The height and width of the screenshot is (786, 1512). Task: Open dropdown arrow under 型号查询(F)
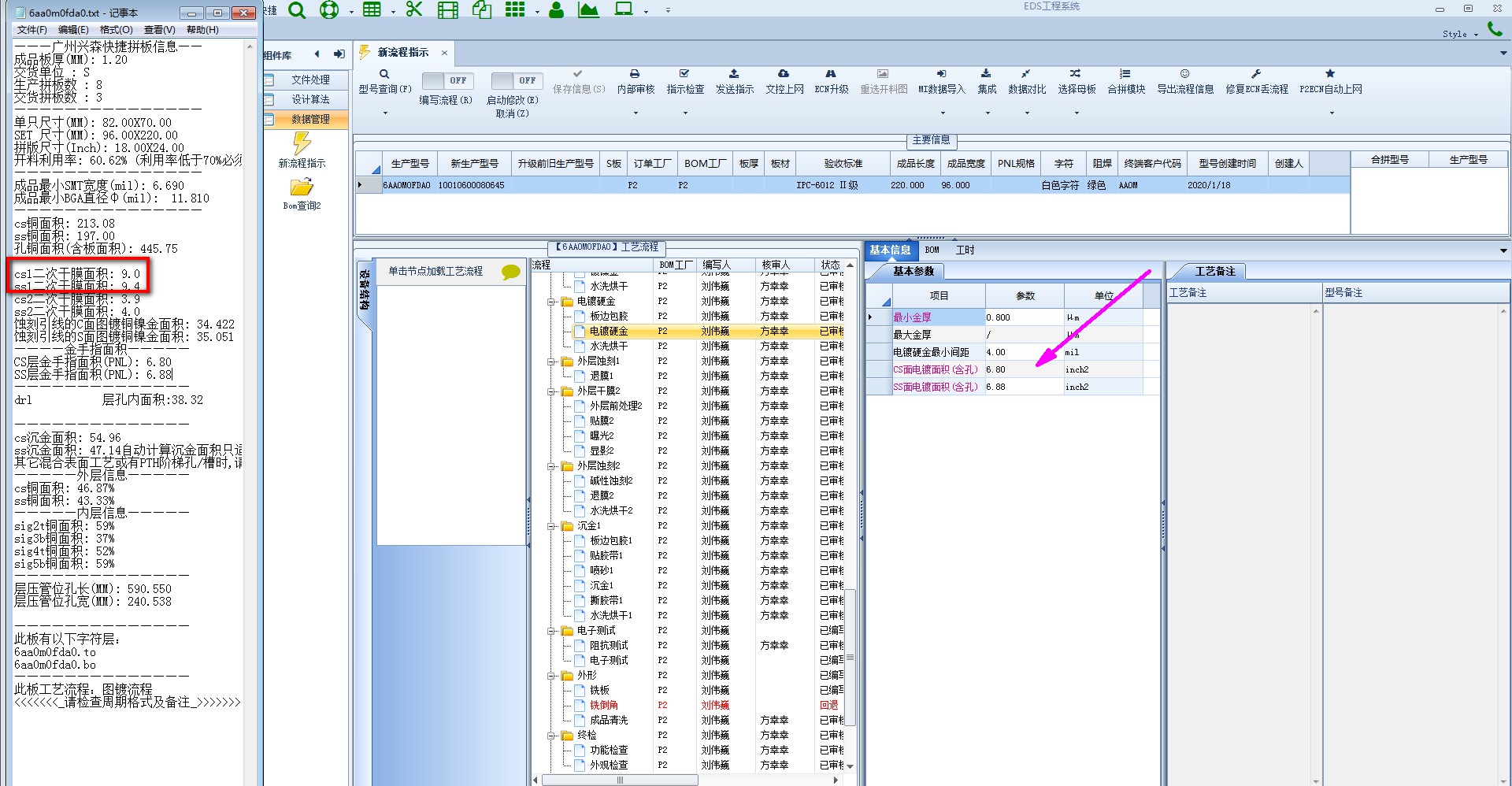pyautogui.click(x=385, y=113)
